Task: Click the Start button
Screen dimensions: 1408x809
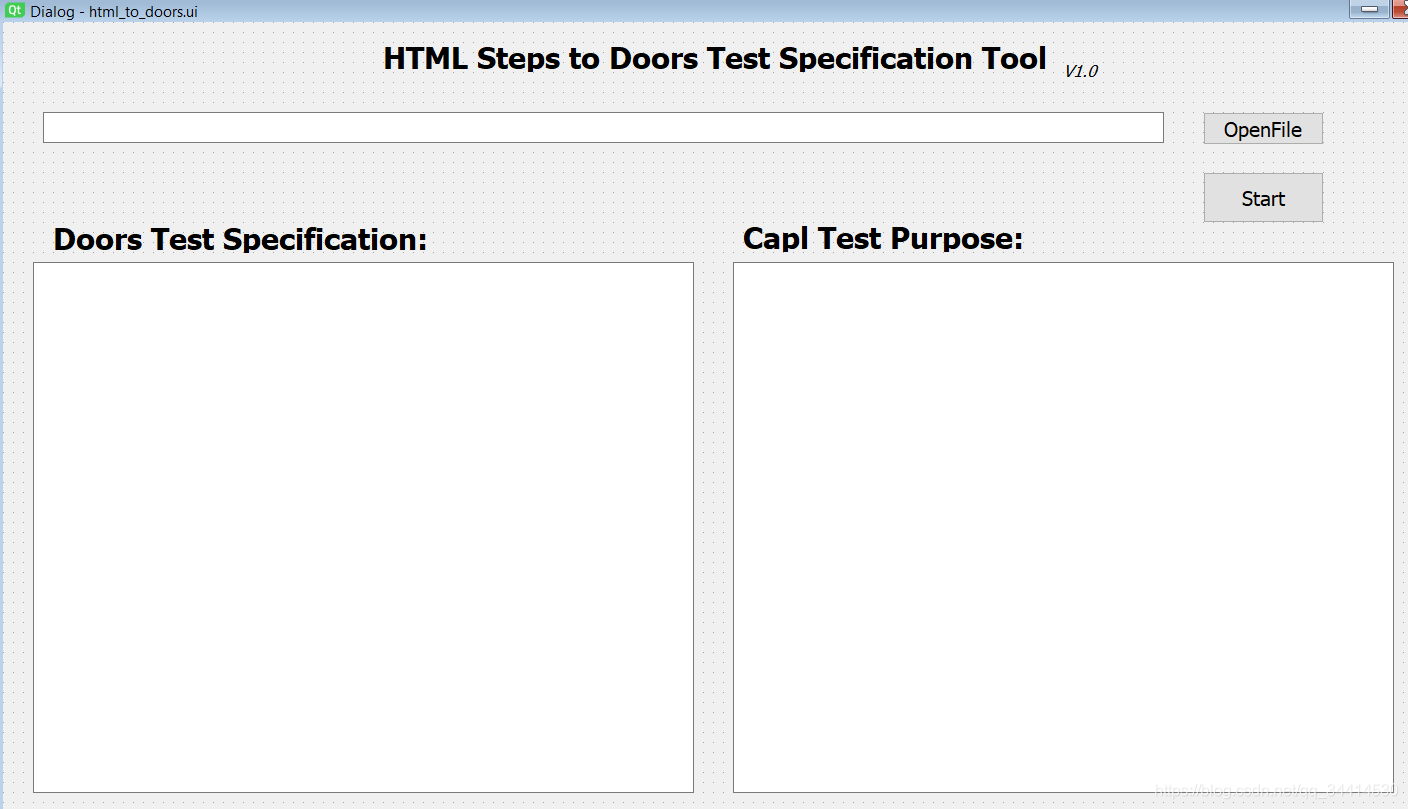Action: pyautogui.click(x=1263, y=198)
